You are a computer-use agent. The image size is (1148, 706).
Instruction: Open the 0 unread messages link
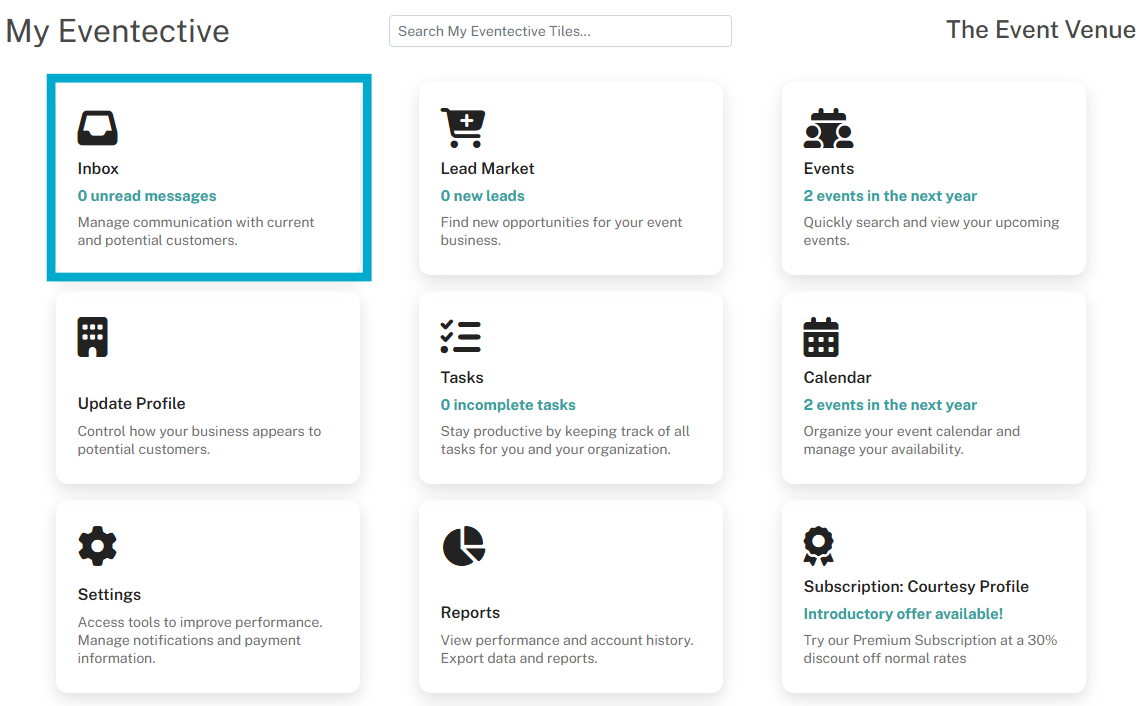coord(147,196)
